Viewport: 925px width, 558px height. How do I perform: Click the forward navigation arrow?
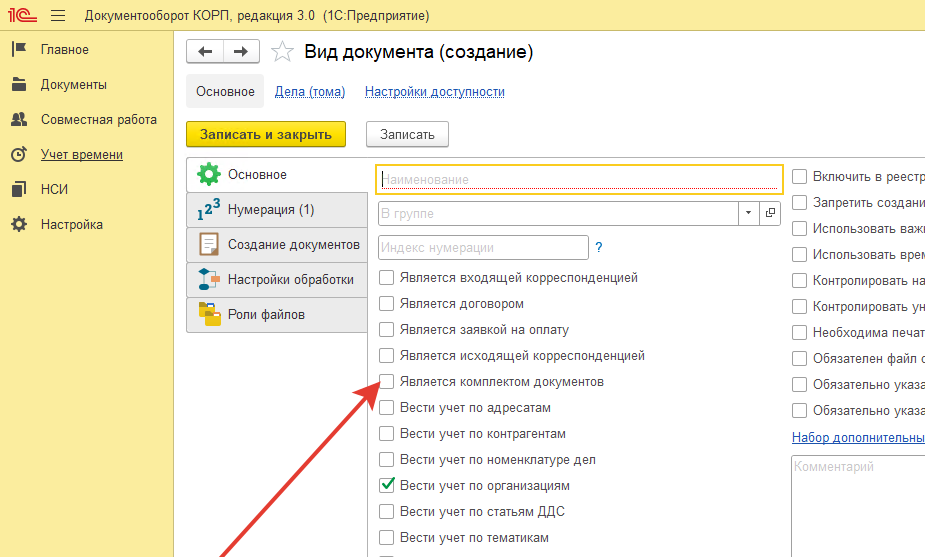[241, 52]
